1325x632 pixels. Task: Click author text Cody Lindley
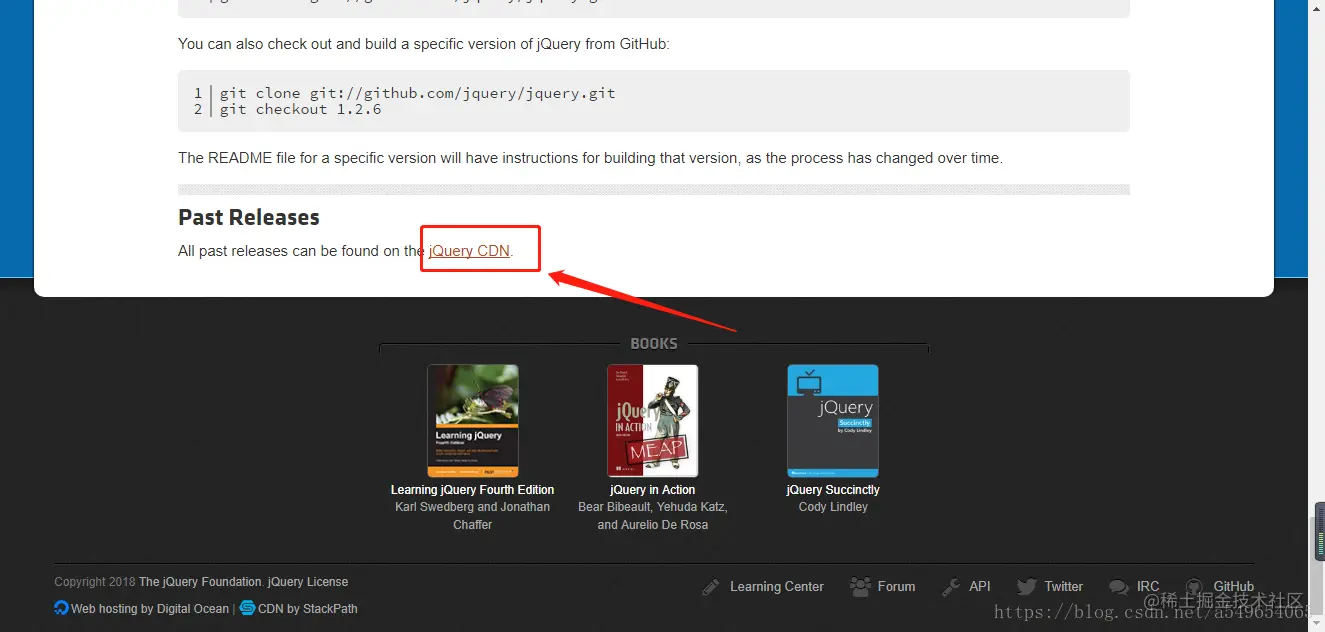pos(833,507)
